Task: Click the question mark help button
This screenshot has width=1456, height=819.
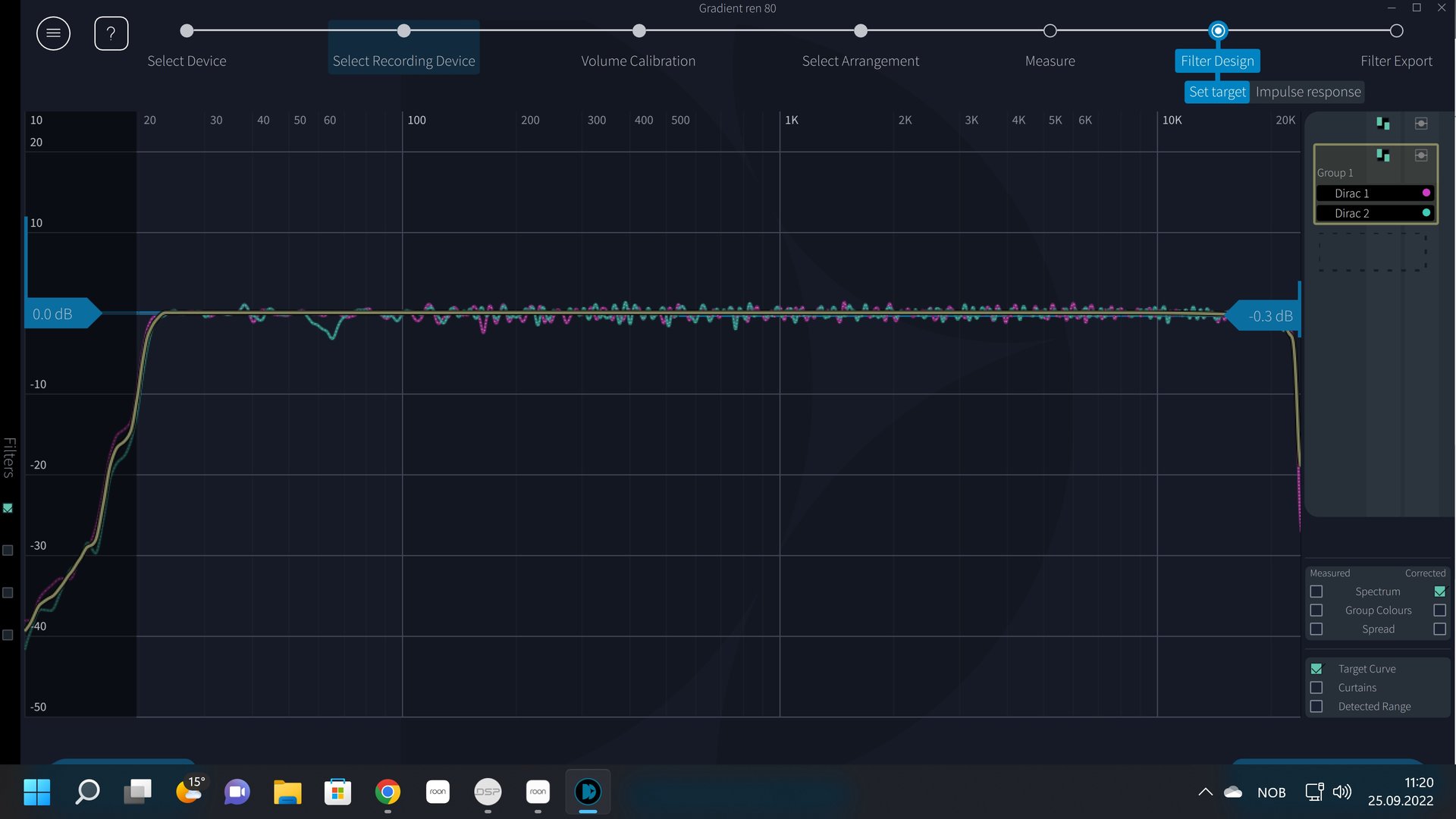Action: click(x=111, y=33)
